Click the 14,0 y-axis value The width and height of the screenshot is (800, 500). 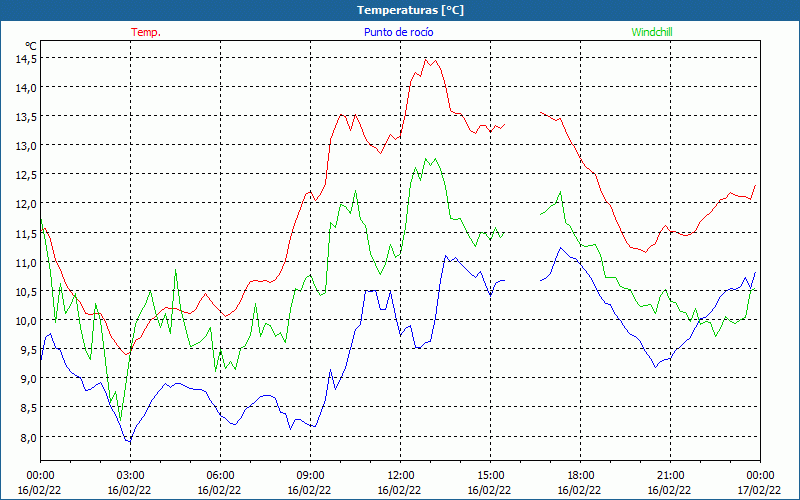tap(27, 88)
